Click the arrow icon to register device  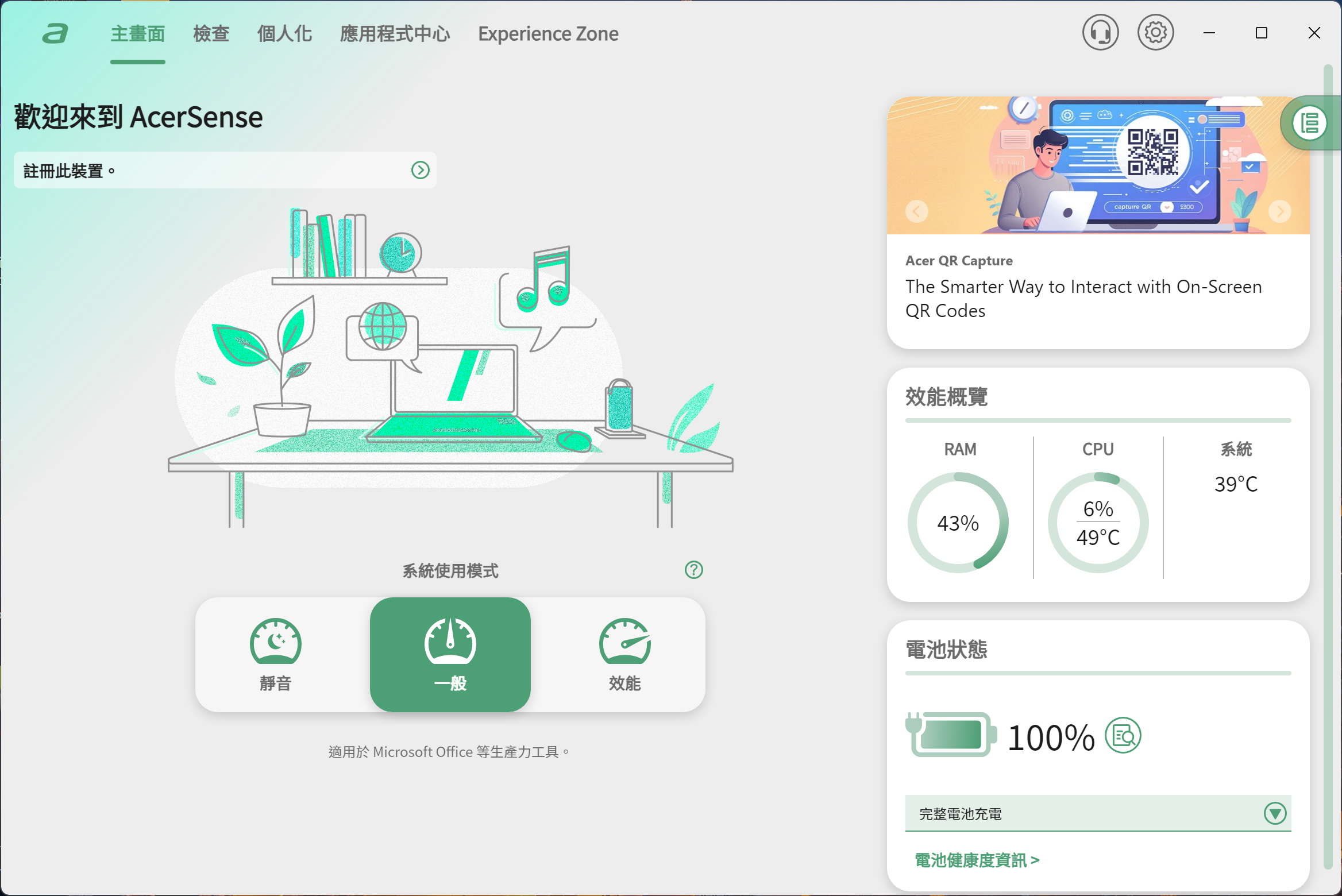[x=420, y=170]
